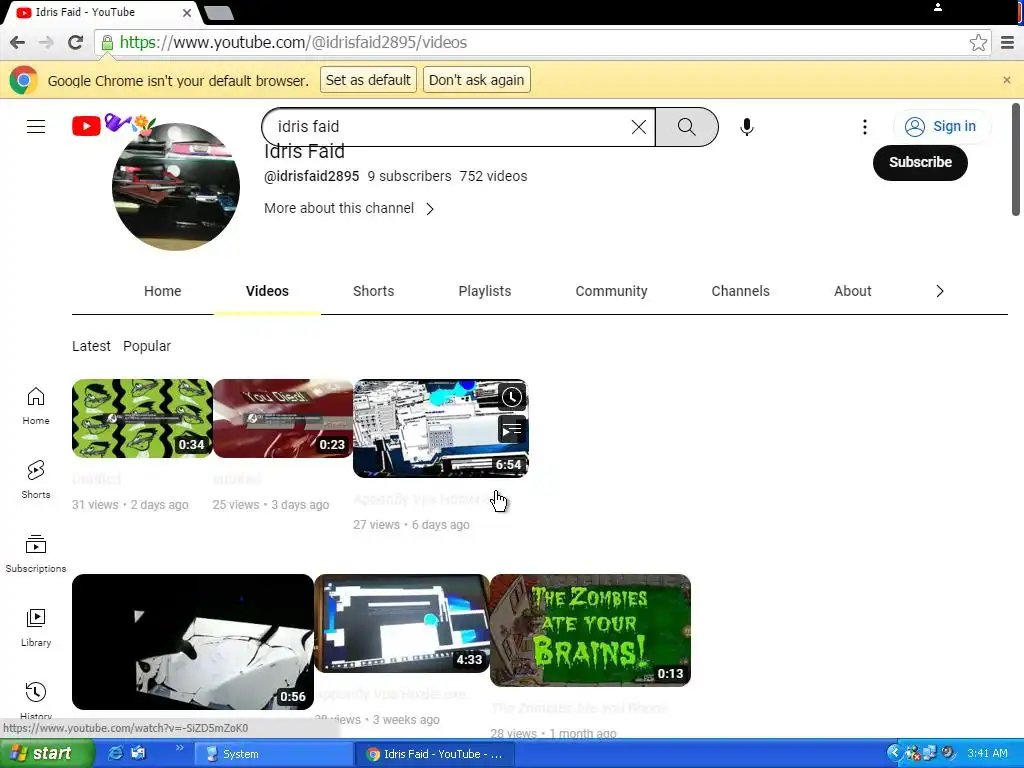
Task: Open Home in the left sidebar
Action: click(36, 406)
